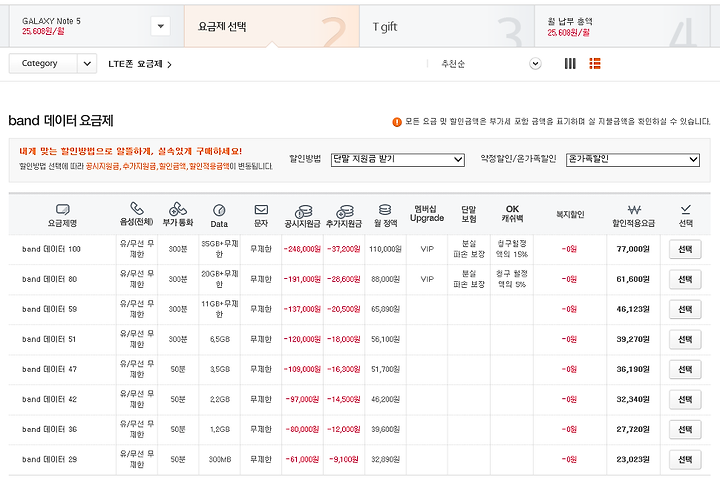Screen dimensions: 720x480
Task: Click the 월 정액 stacked coins icon
Action: tap(385, 209)
